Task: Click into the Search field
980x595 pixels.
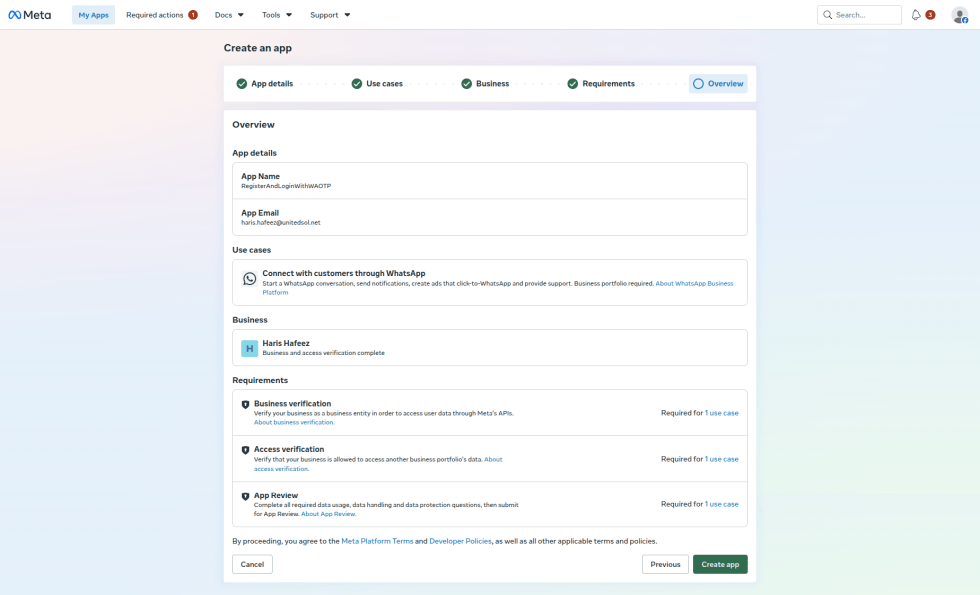Action: [859, 15]
